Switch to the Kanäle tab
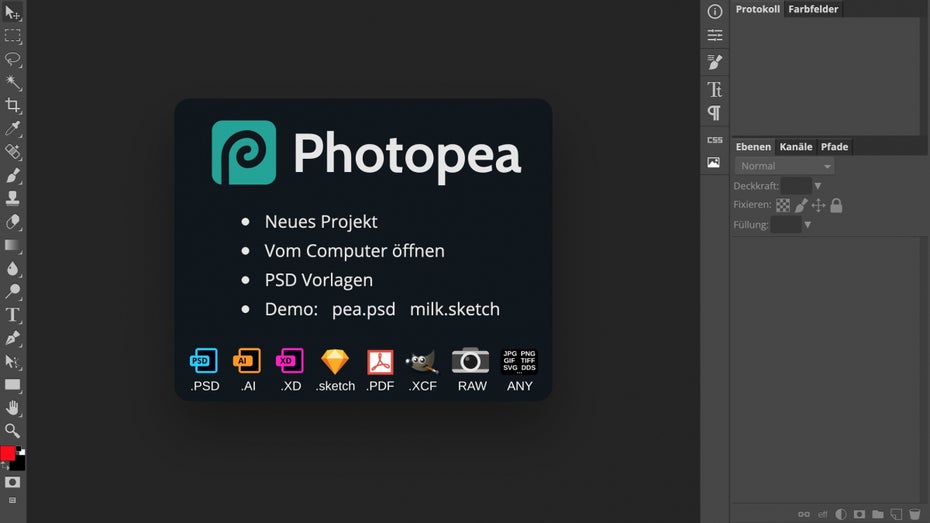Screen dimensions: 930x523 pos(796,147)
